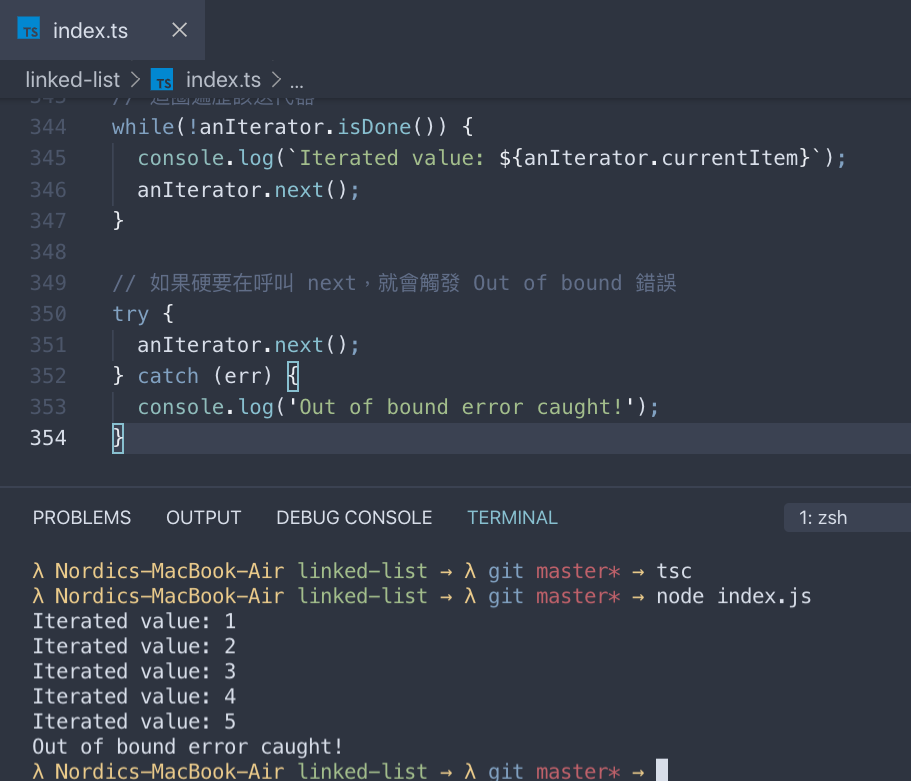Click index.ts in the breadcrumb path
Image resolution: width=911 pixels, height=781 pixels.
click(223, 80)
